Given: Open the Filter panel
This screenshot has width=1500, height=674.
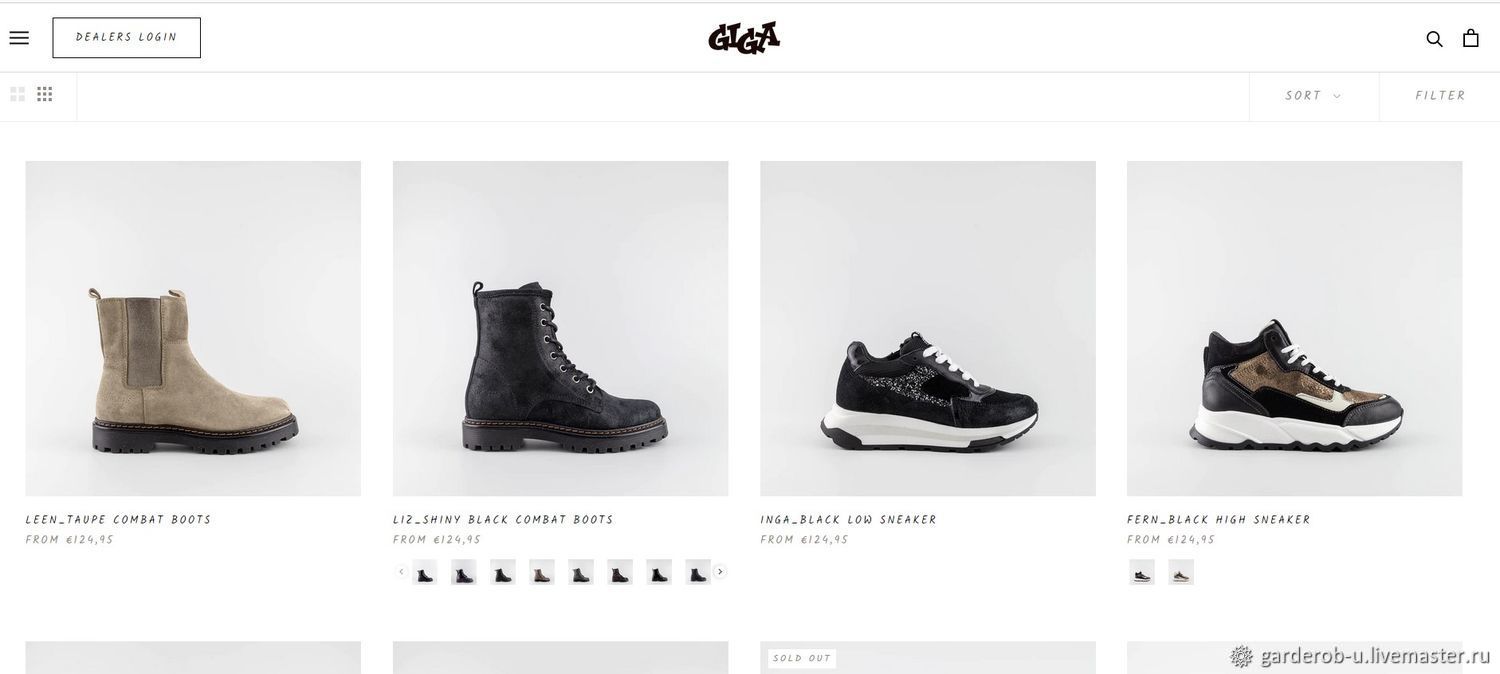Looking at the screenshot, I should tap(1440, 96).
